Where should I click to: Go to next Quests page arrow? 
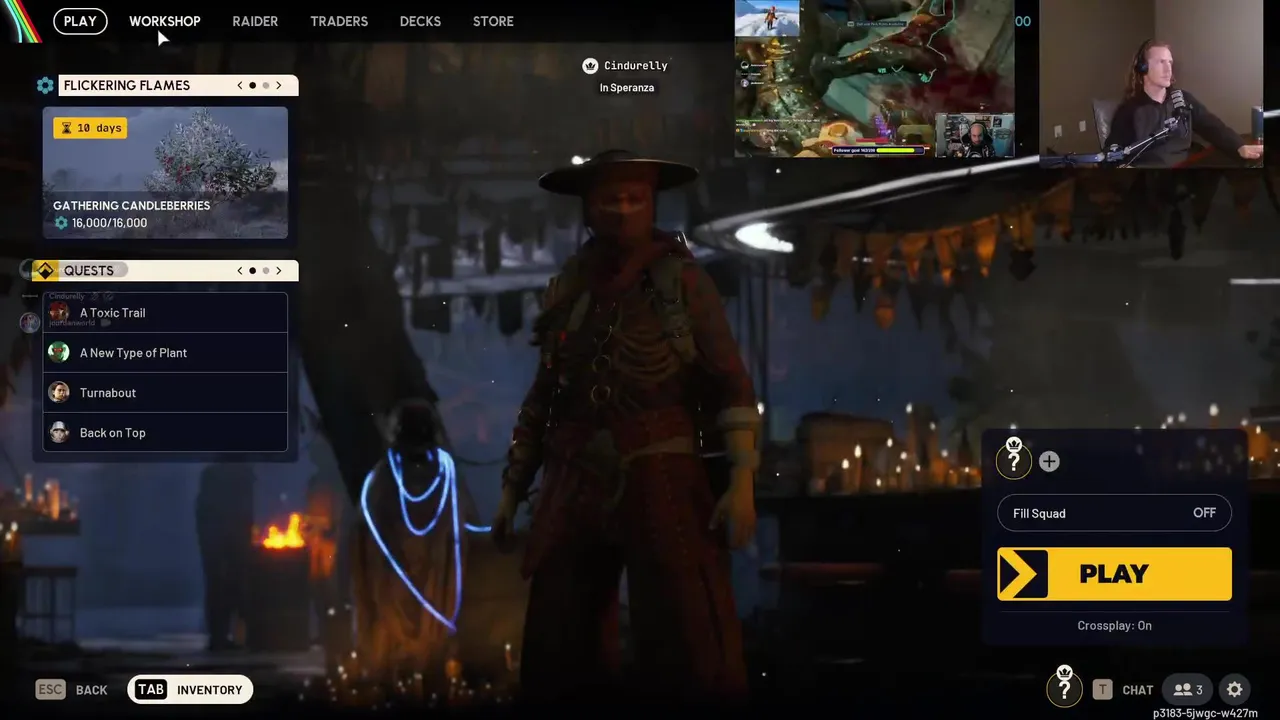coord(279,271)
